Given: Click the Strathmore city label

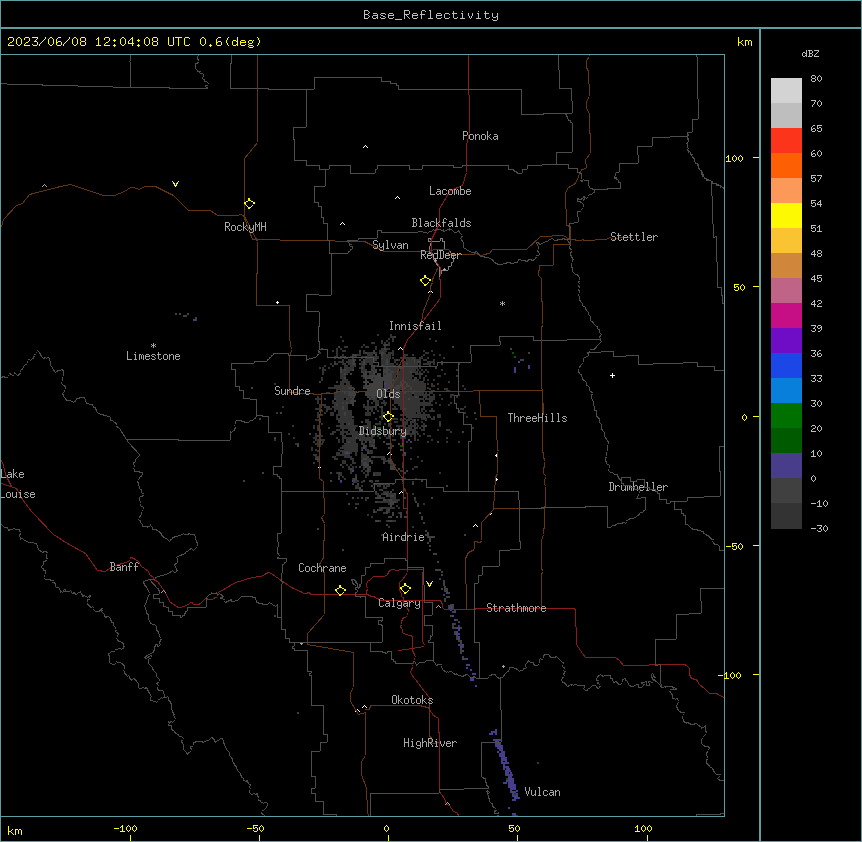Looking at the screenshot, I should (x=516, y=608).
